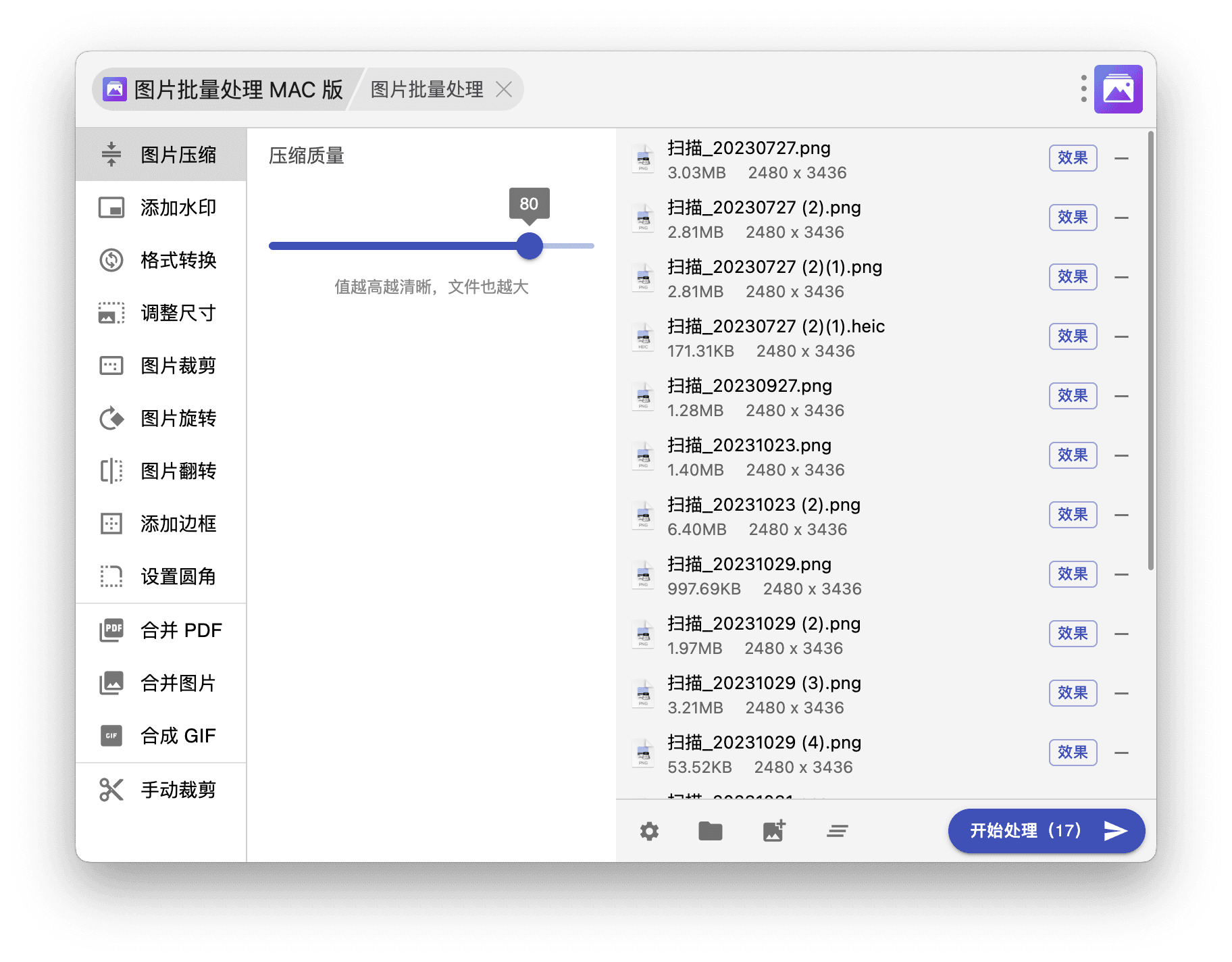This screenshot has height=962, width=1232.
Task: Click 开始处理 (17) button
Action: 1046,831
